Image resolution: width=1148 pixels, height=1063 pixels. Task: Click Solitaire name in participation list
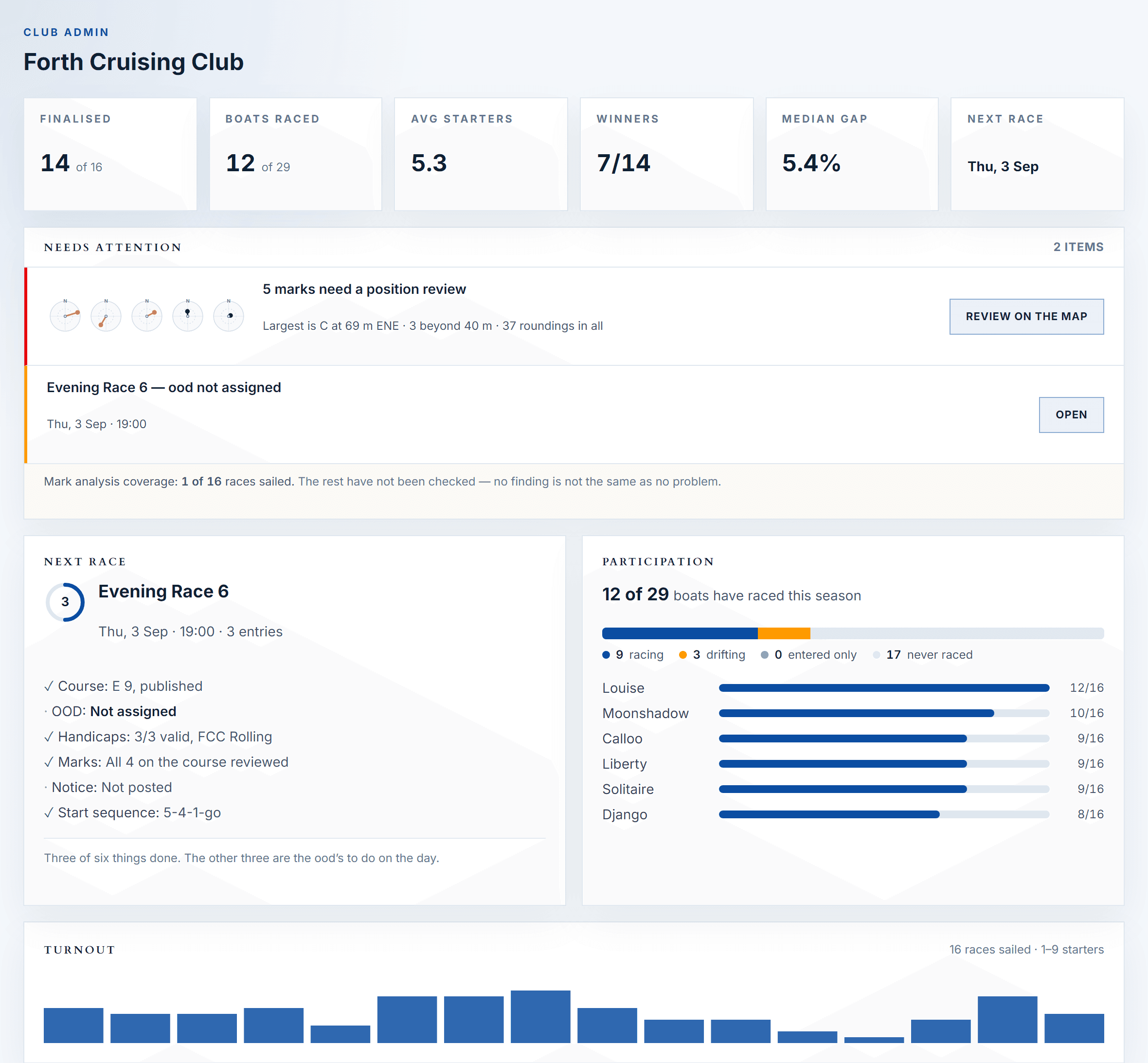628,789
